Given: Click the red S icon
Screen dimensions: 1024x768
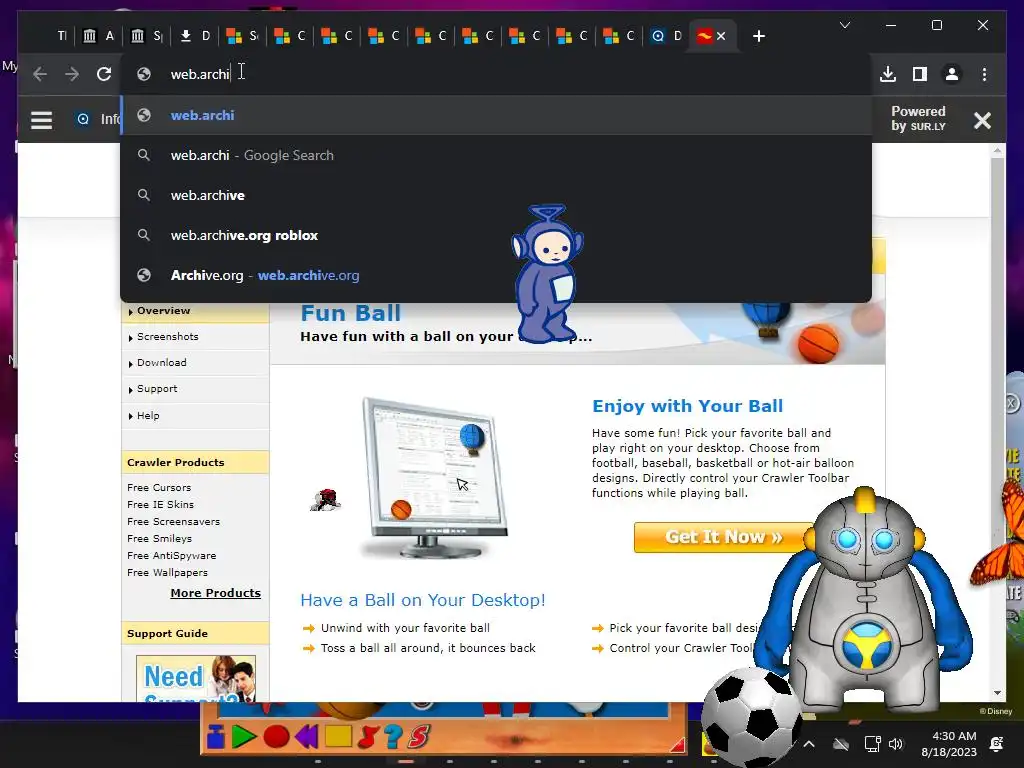Looking at the screenshot, I should [419, 736].
